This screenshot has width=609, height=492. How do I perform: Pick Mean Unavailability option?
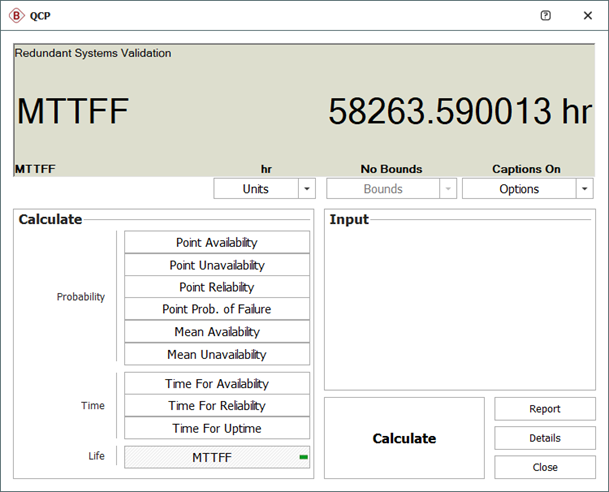pos(217,354)
